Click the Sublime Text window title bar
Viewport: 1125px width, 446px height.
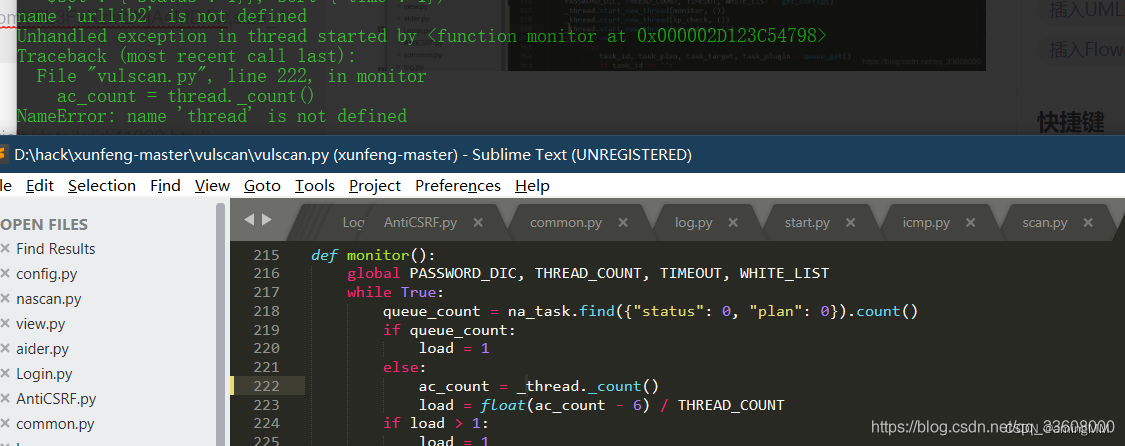(x=562, y=154)
